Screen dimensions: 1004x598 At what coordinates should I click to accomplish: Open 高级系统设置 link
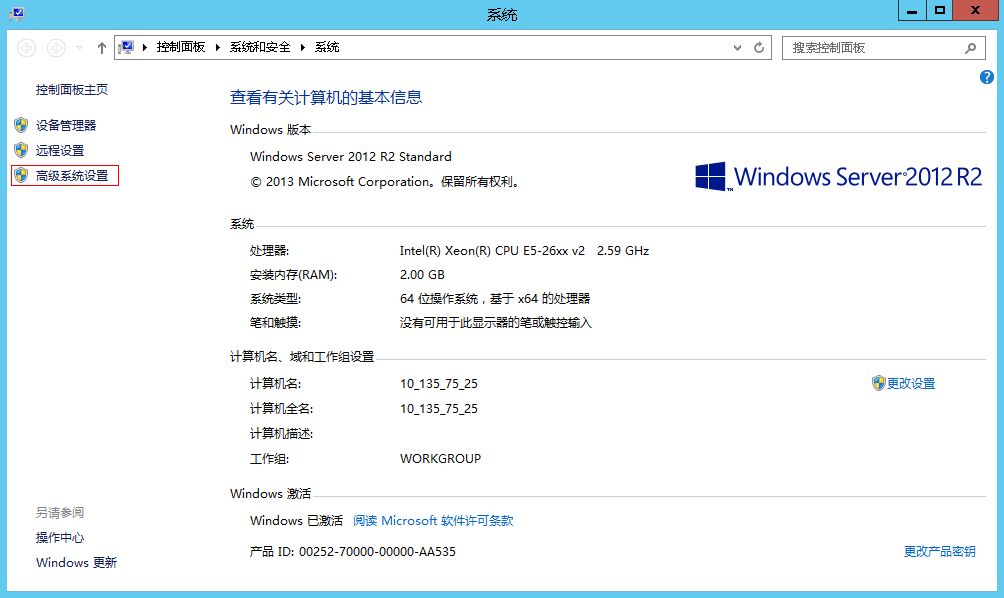(x=72, y=175)
